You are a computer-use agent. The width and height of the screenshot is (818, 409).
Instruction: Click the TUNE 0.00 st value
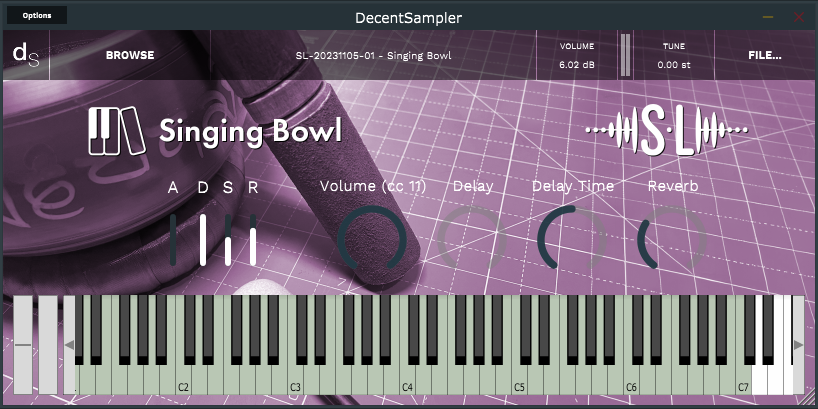point(673,65)
